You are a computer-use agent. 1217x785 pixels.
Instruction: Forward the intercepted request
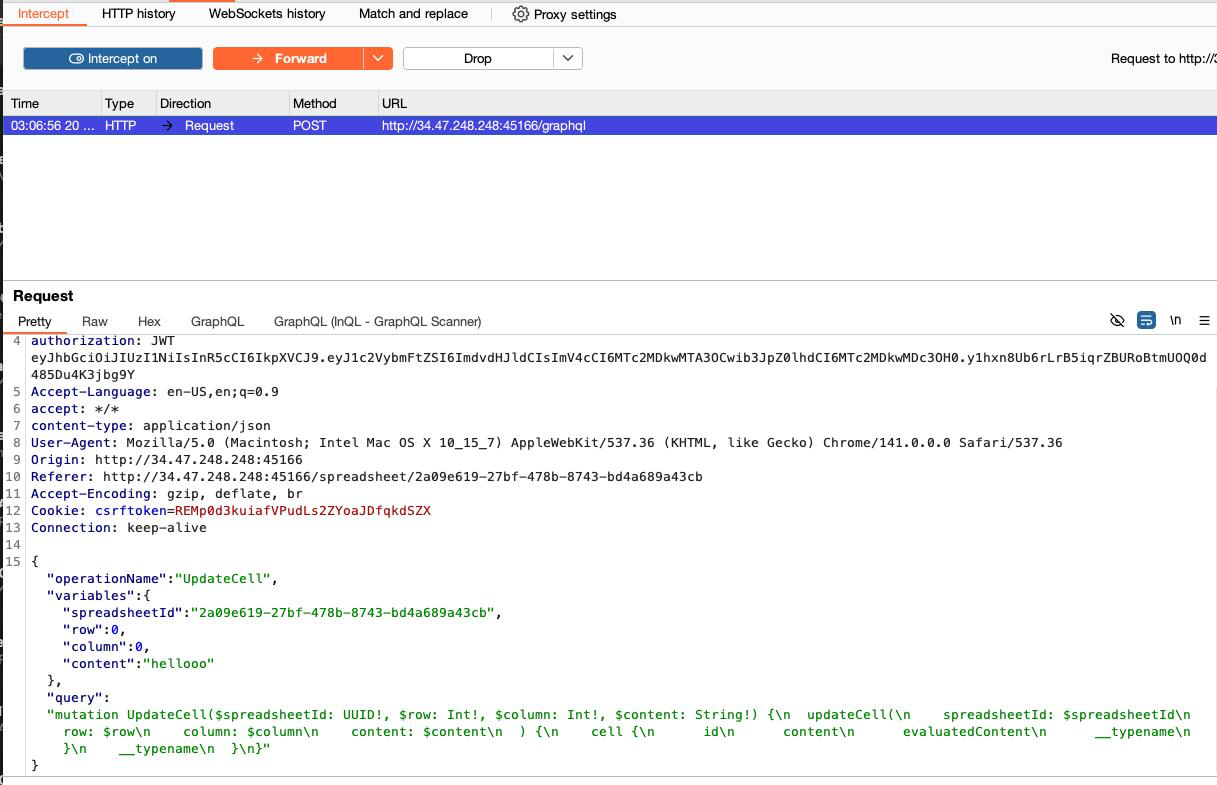point(288,59)
